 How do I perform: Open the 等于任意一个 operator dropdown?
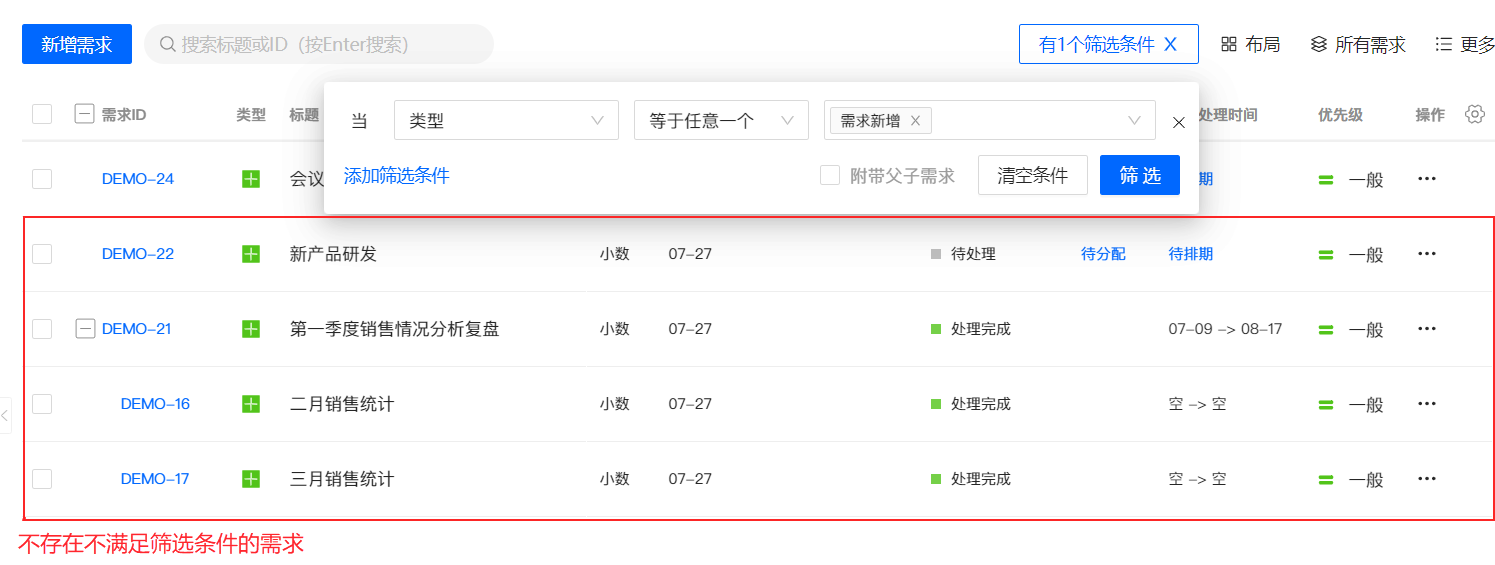coord(720,121)
